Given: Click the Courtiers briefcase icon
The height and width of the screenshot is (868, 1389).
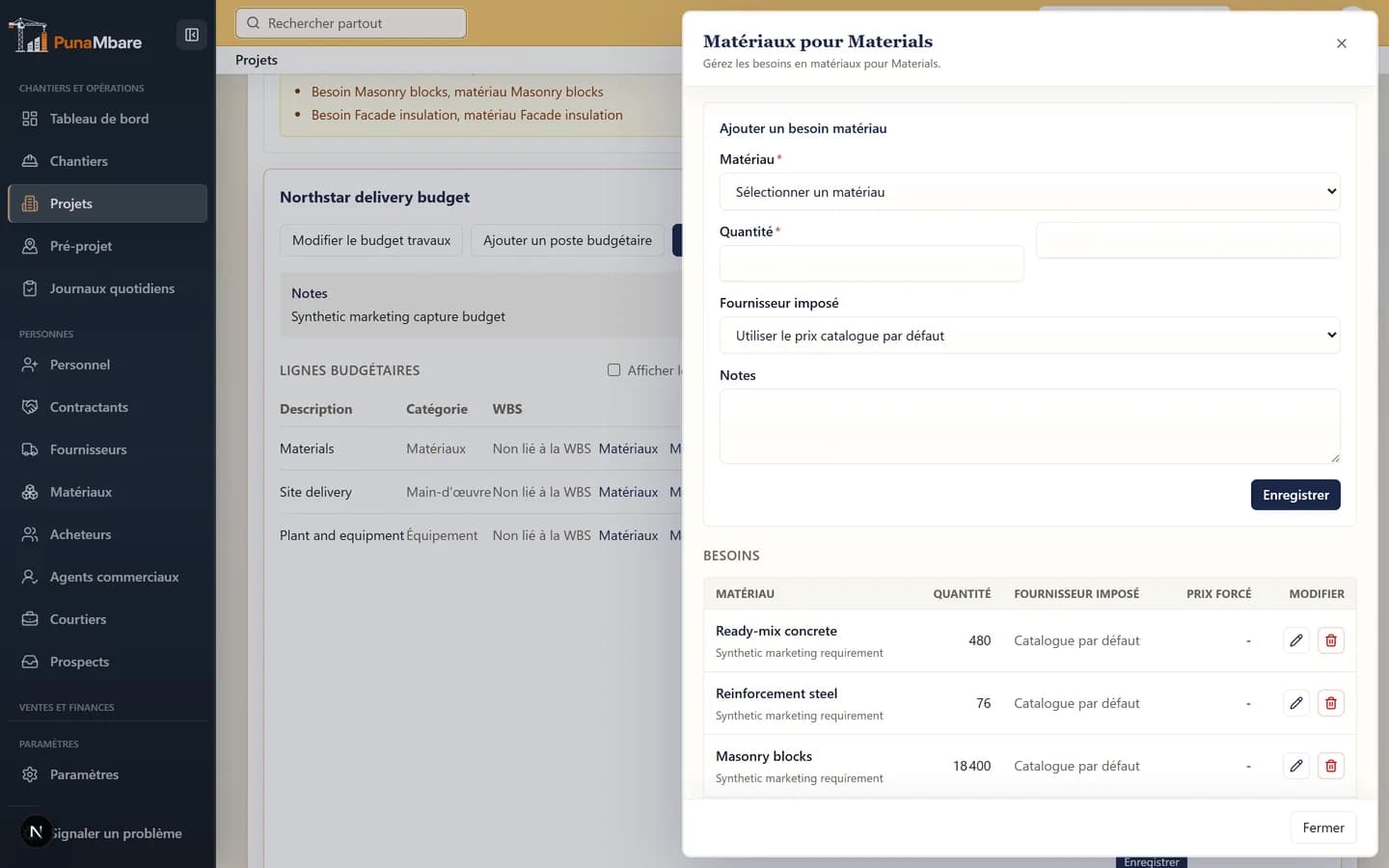Looking at the screenshot, I should coord(30,619).
